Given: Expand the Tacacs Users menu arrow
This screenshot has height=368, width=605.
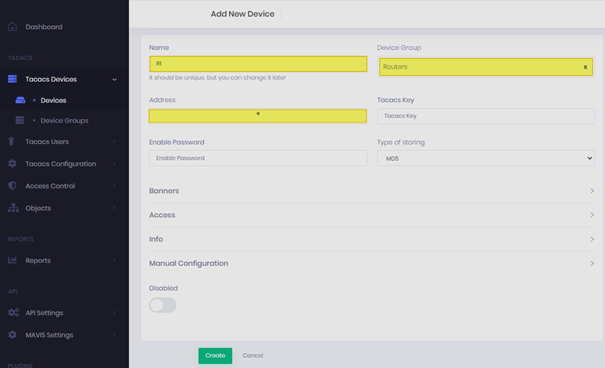Looking at the screenshot, I should [114, 142].
